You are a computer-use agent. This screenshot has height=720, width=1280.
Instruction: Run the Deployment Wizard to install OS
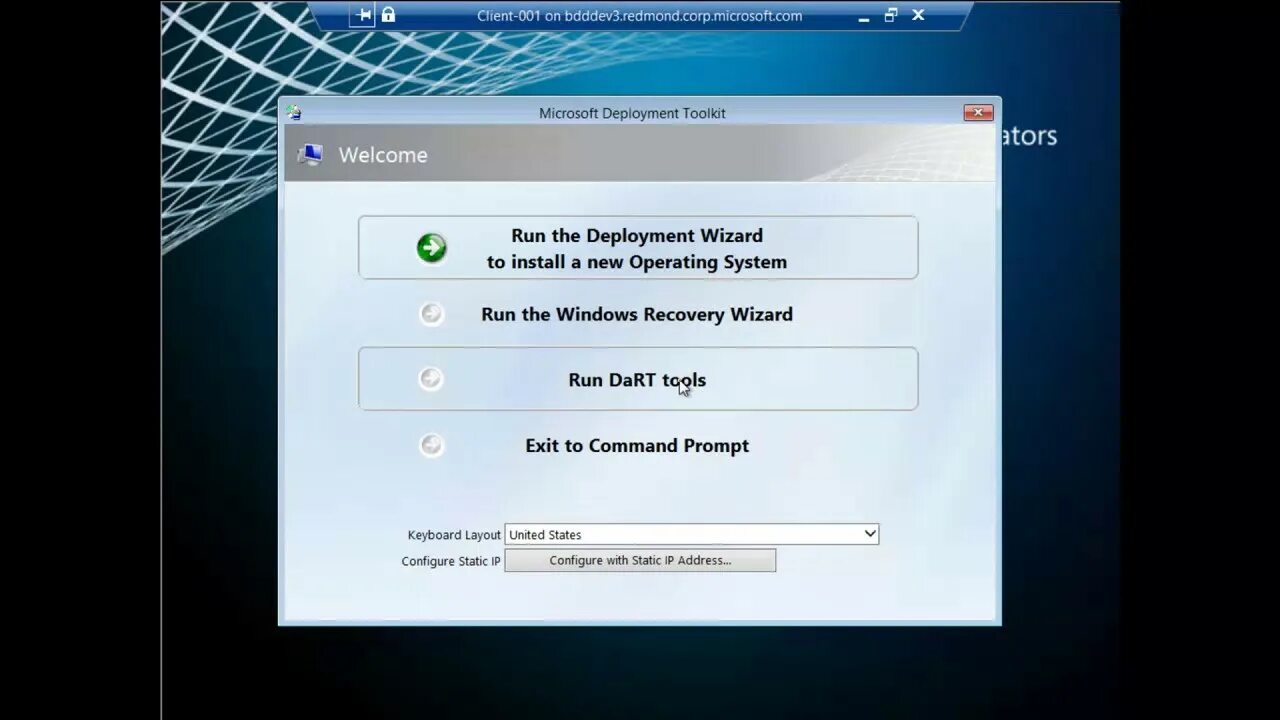(x=638, y=248)
